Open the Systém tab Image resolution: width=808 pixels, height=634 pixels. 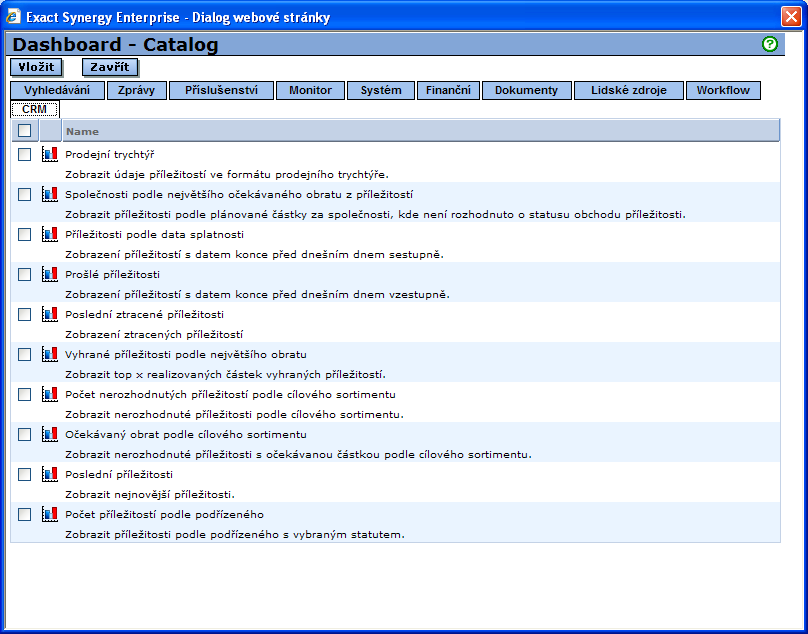381,90
